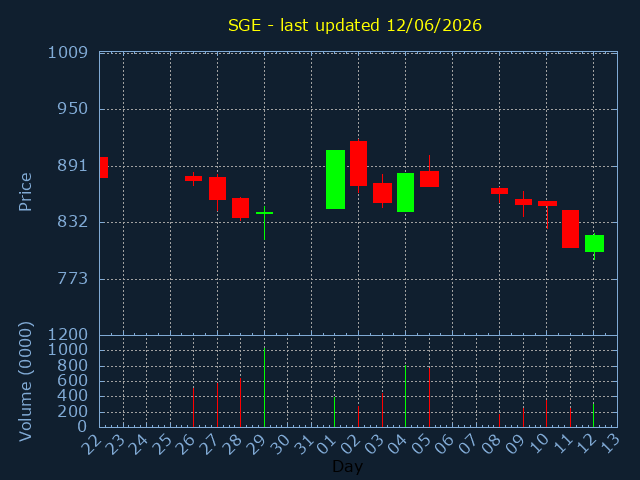Click the 773 price axis label
This screenshot has height=480, width=640.
(x=73, y=279)
